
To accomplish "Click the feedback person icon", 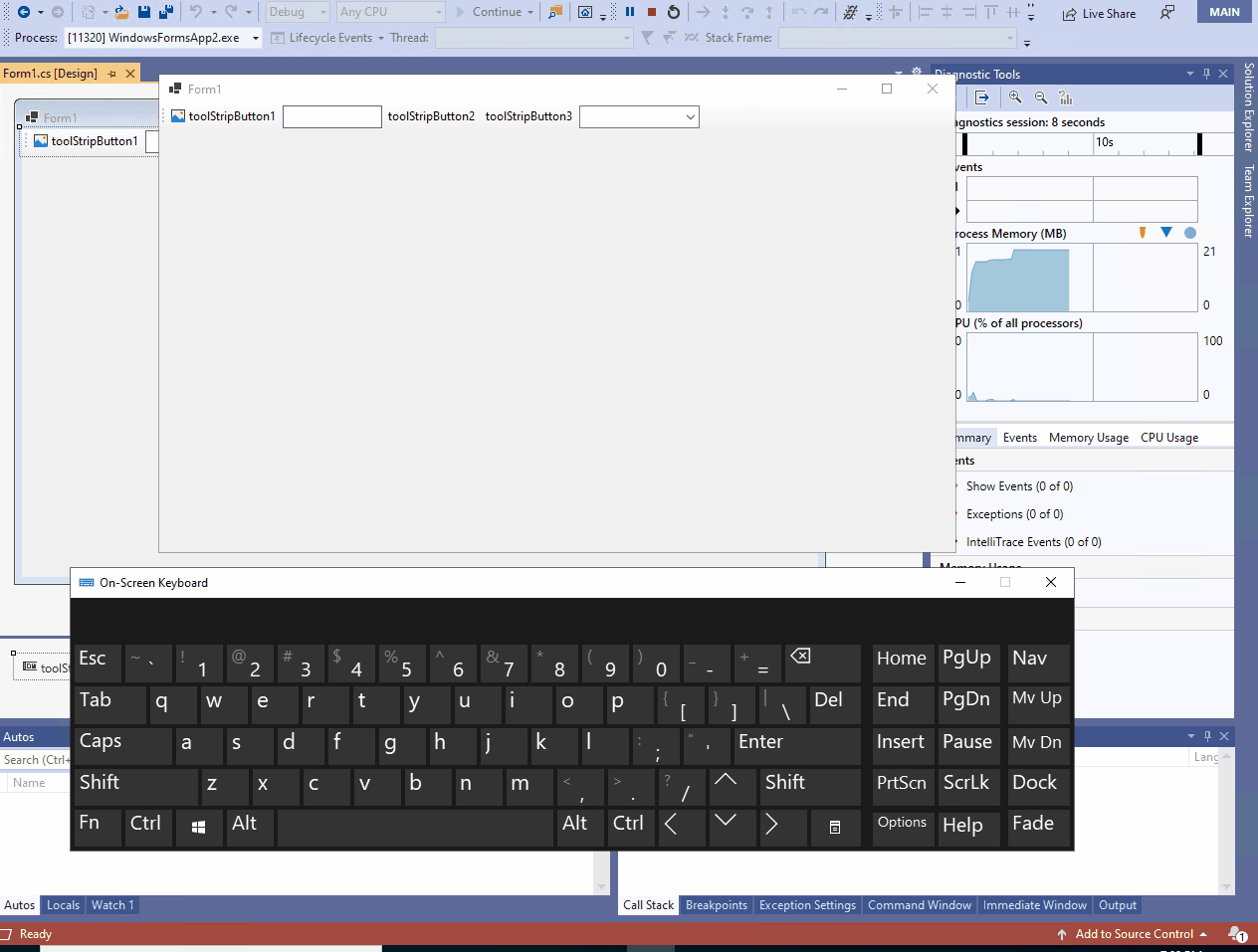I will click(1167, 12).
